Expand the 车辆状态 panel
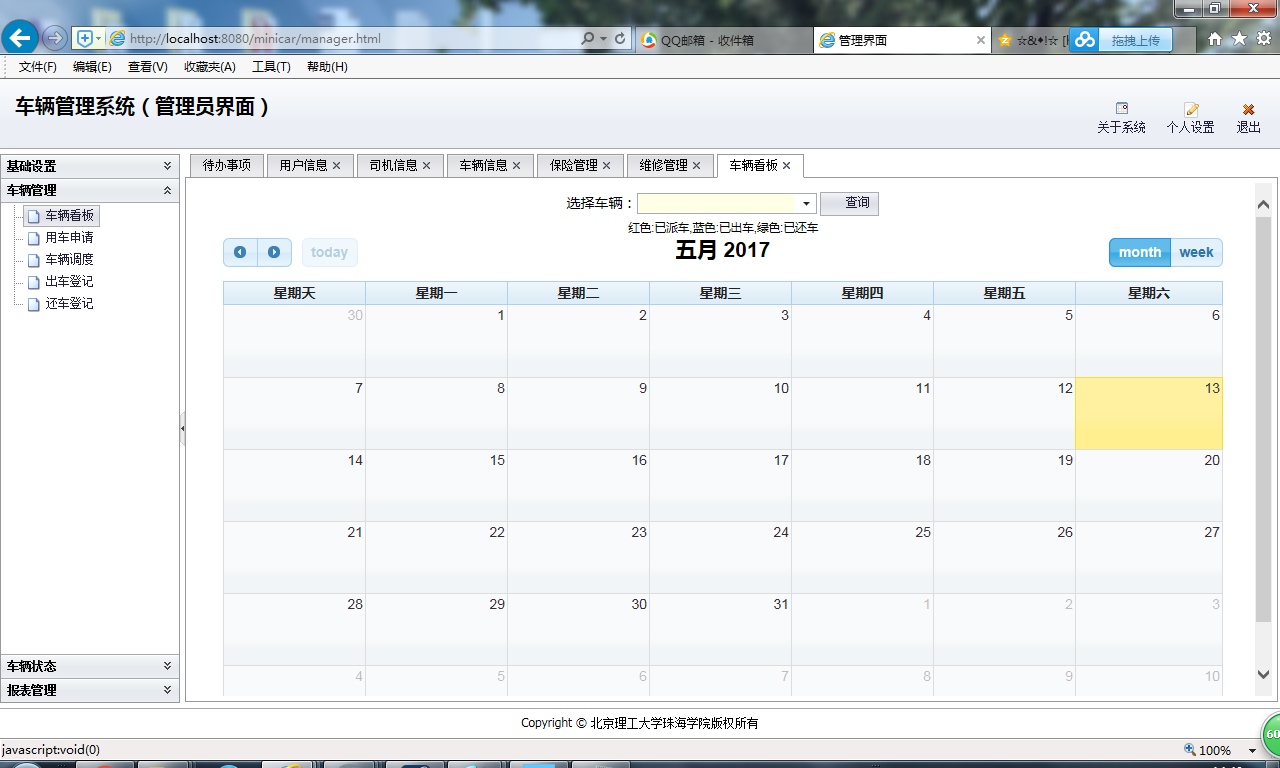Viewport: 1280px width, 768px height. pos(90,665)
